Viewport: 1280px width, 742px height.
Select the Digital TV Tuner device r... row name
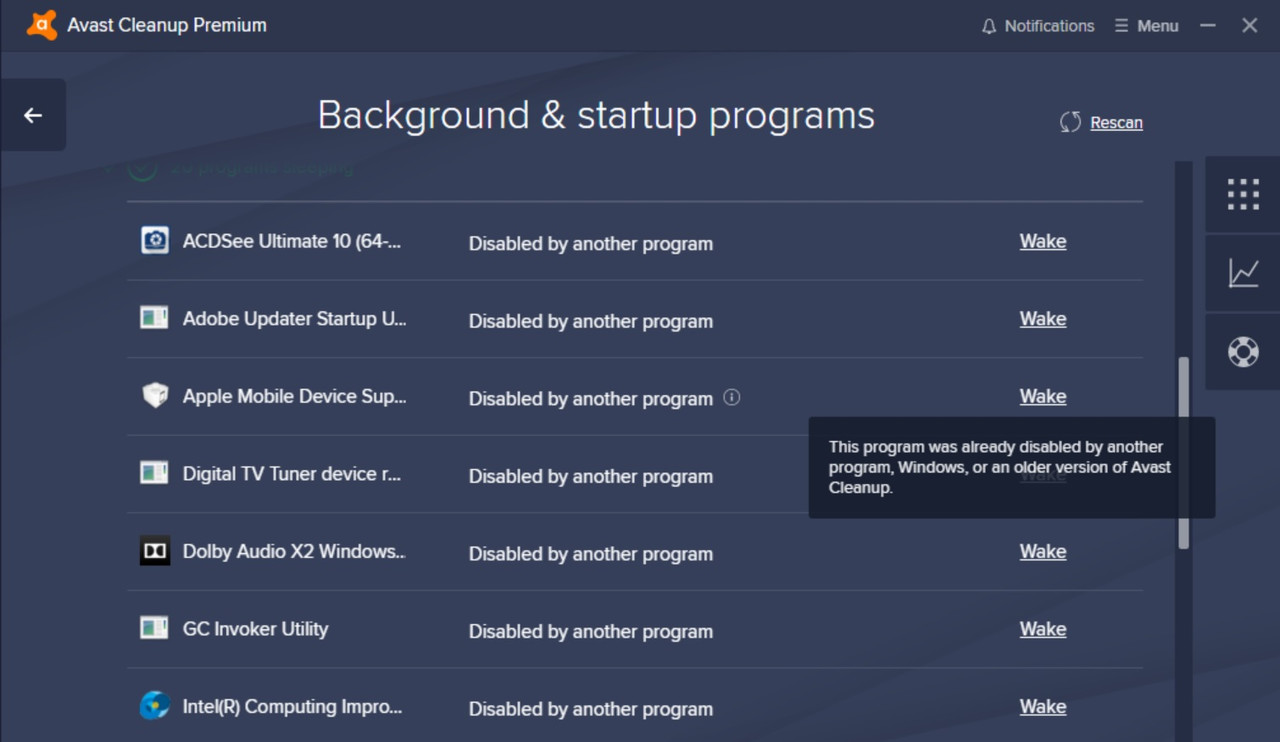pyautogui.click(x=292, y=474)
